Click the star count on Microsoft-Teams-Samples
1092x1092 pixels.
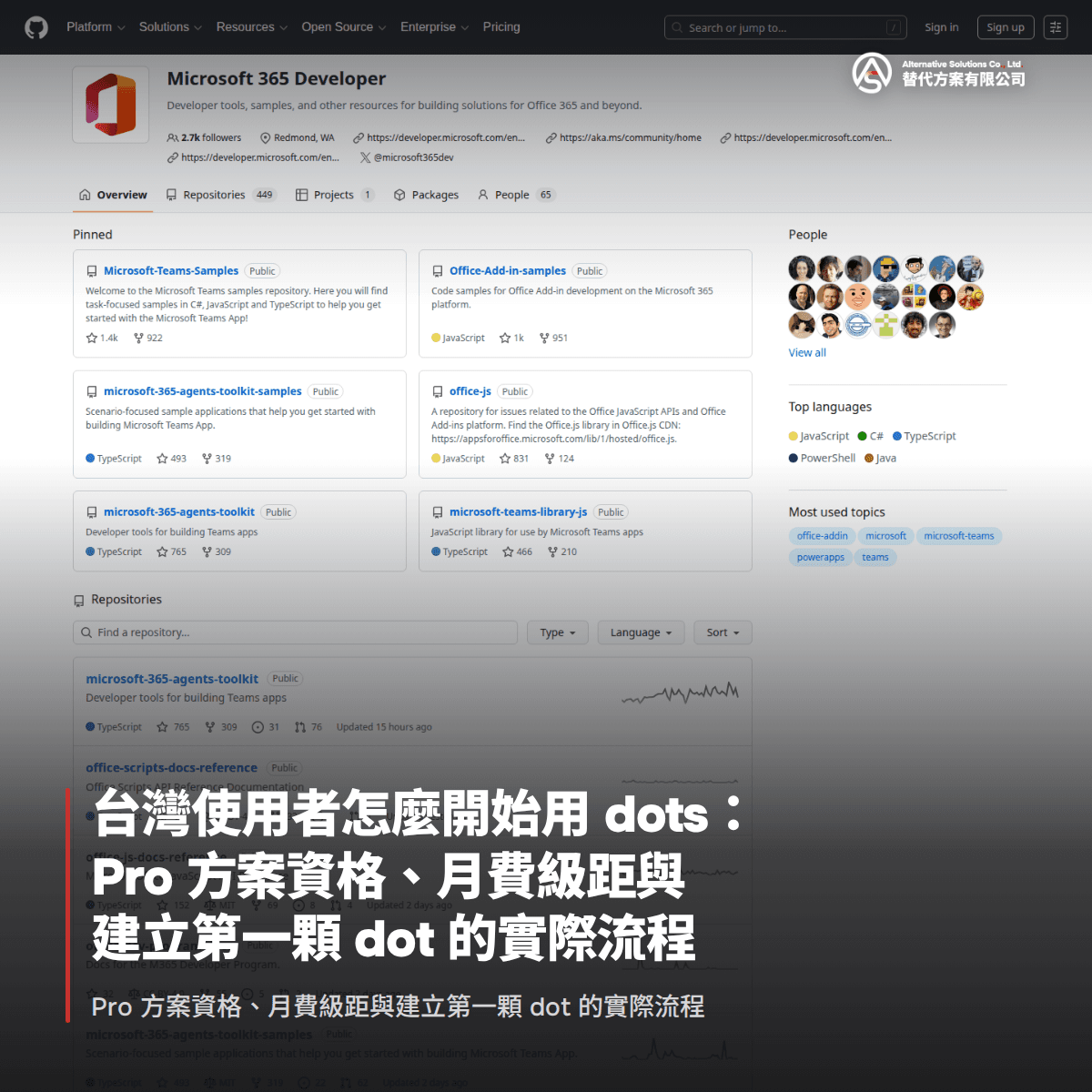[x=102, y=338]
